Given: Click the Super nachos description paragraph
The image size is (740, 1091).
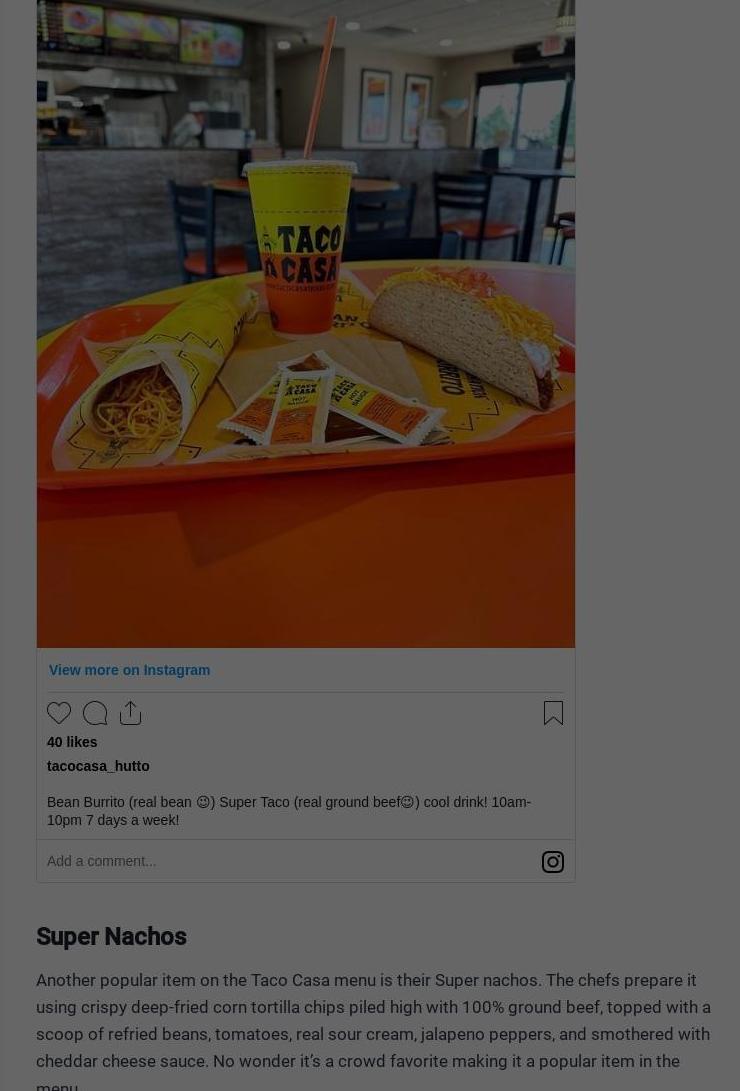Looking at the screenshot, I should coord(373,1034).
